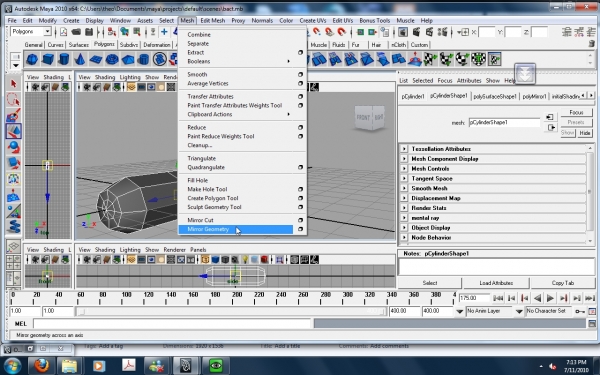Click the Select button in the Attribute Editor
The width and height of the screenshot is (600, 375).
430,283
